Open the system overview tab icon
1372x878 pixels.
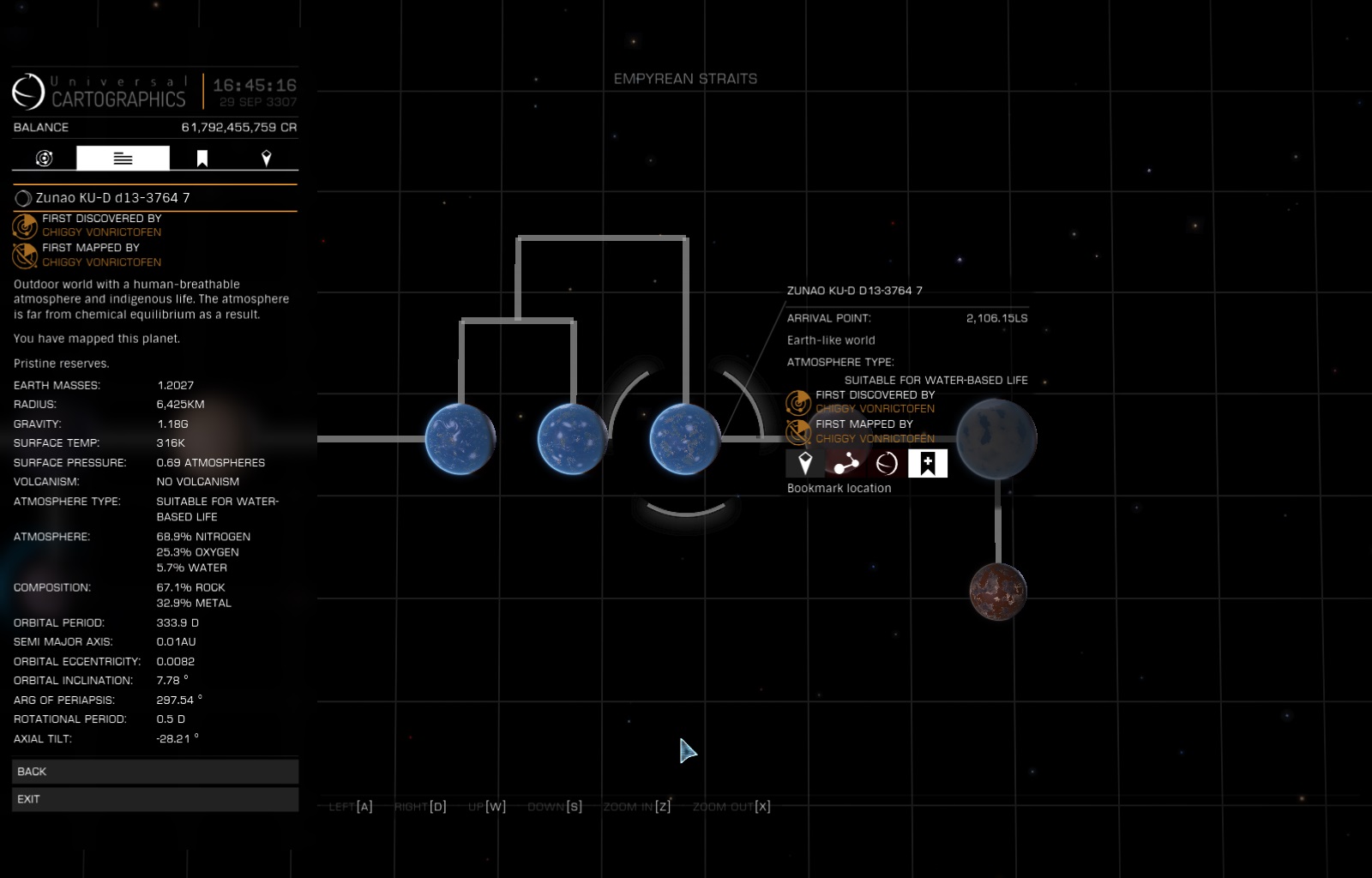pos(44,158)
